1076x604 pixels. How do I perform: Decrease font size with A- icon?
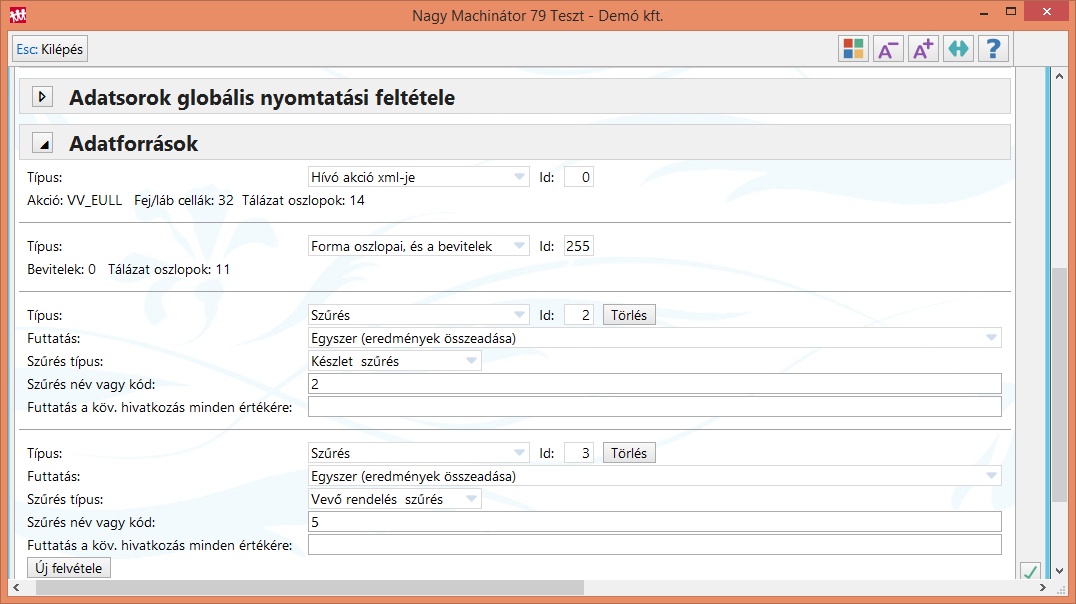(x=888, y=49)
